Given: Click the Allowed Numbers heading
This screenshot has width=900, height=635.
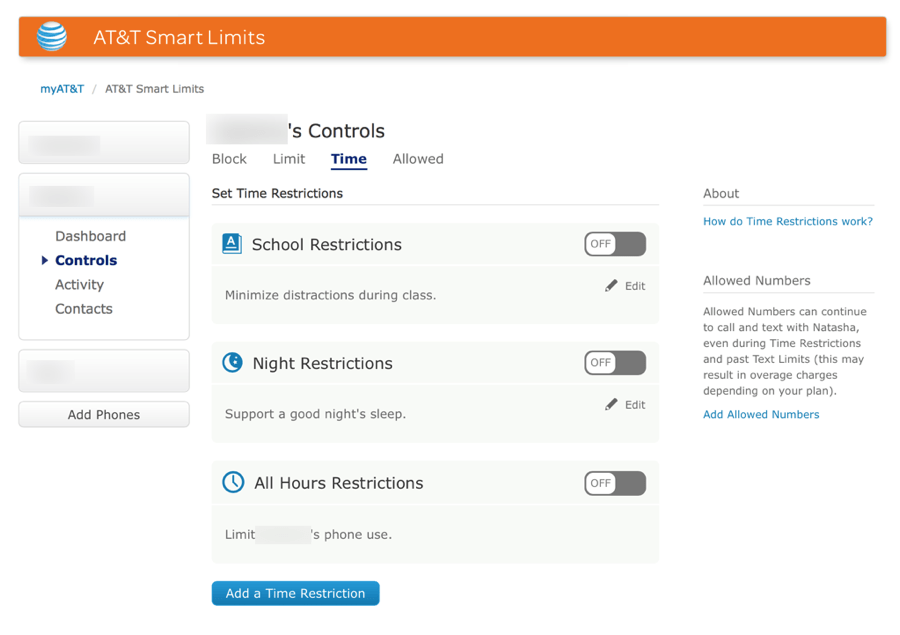Looking at the screenshot, I should (757, 281).
